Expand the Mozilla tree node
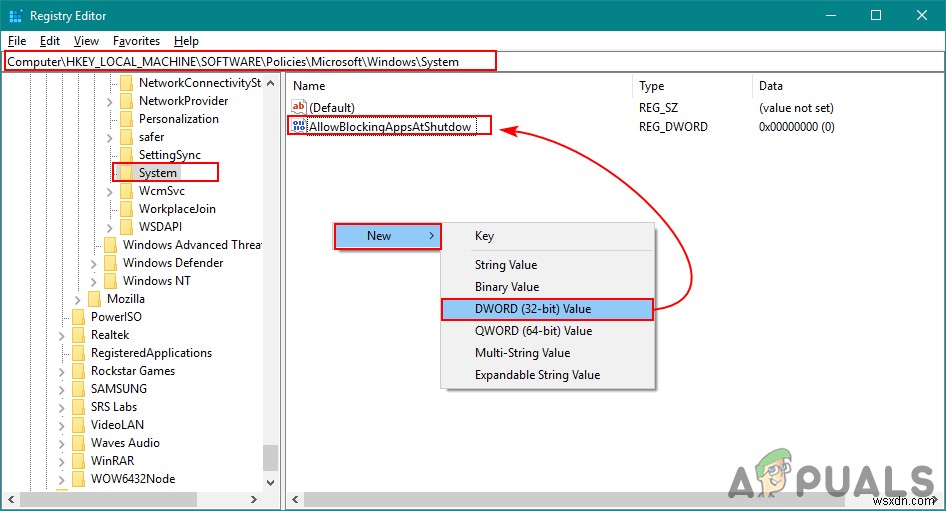The height and width of the screenshot is (511, 946). click(77, 300)
